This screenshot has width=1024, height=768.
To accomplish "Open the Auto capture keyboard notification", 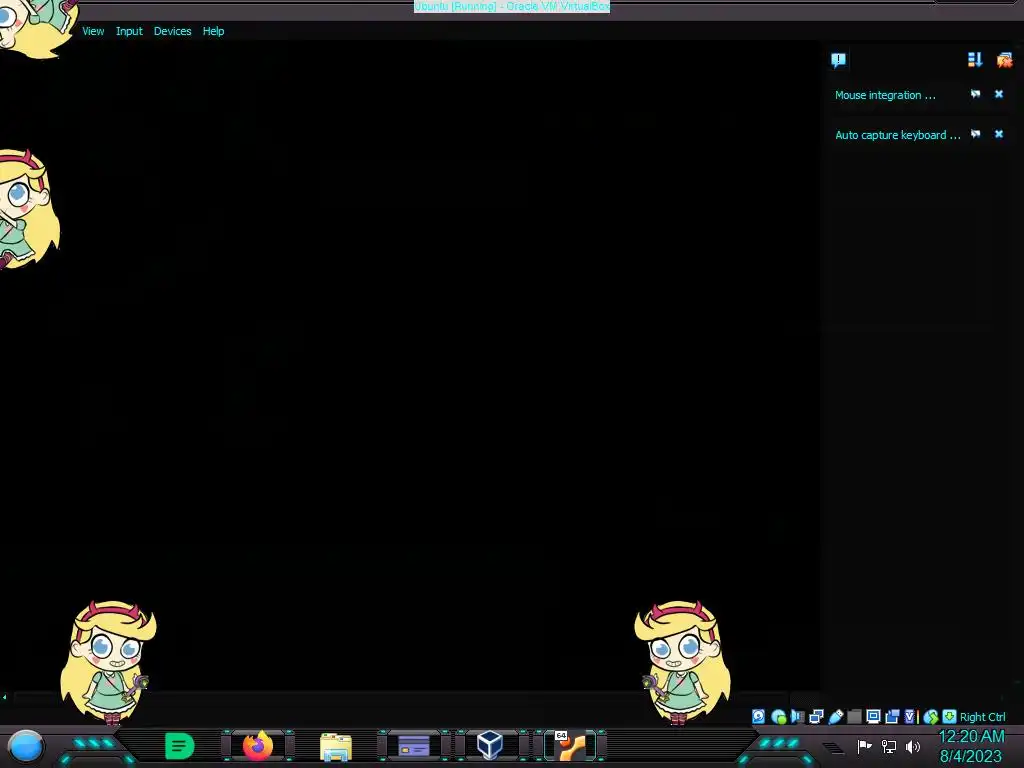I will point(897,135).
